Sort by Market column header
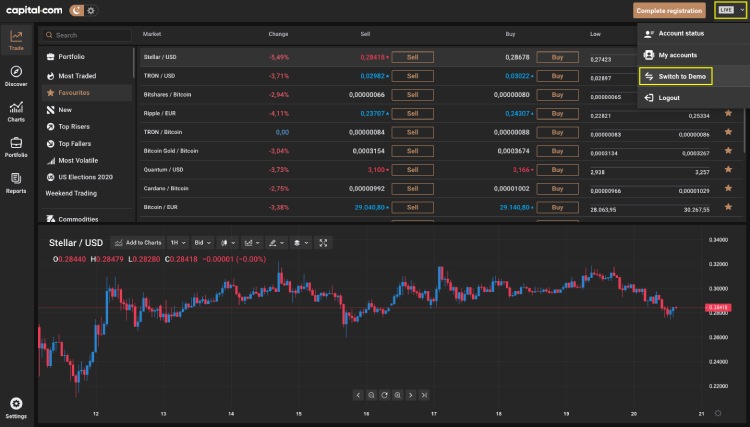750x427 pixels. (x=152, y=34)
